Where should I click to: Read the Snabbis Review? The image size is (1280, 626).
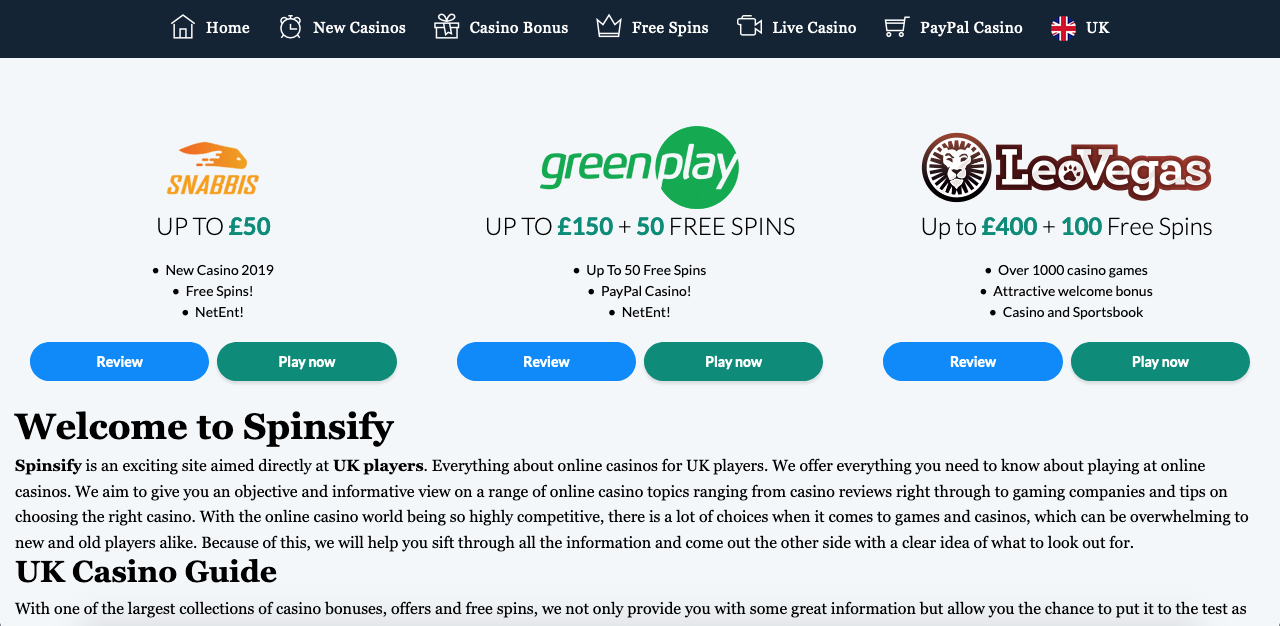(119, 362)
